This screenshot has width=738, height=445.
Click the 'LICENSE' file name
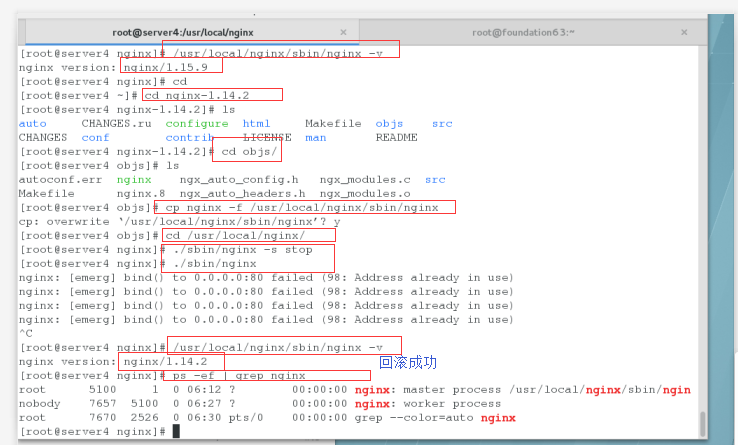click(267, 138)
